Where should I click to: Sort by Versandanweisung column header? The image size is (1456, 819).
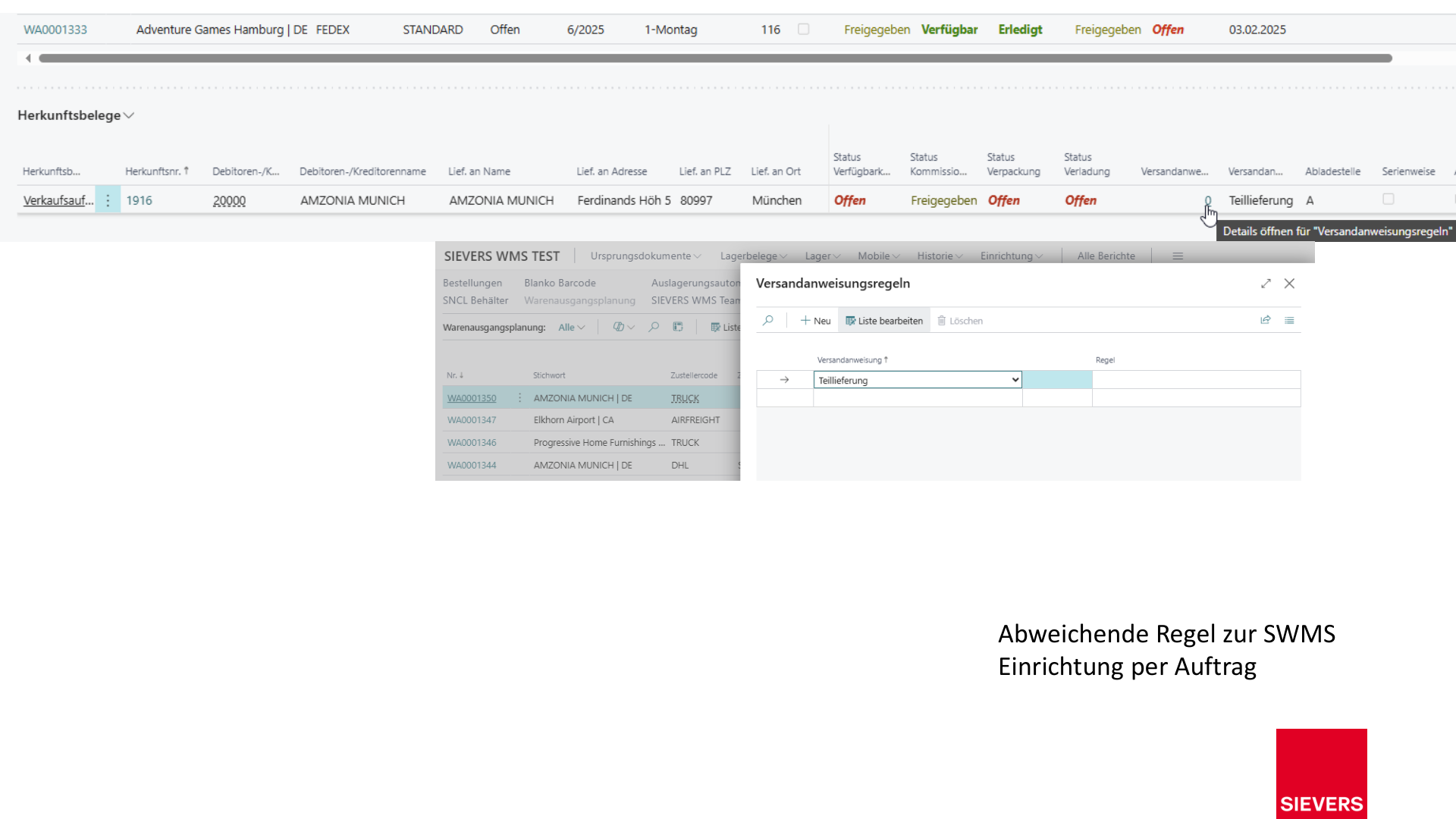[x=852, y=360]
